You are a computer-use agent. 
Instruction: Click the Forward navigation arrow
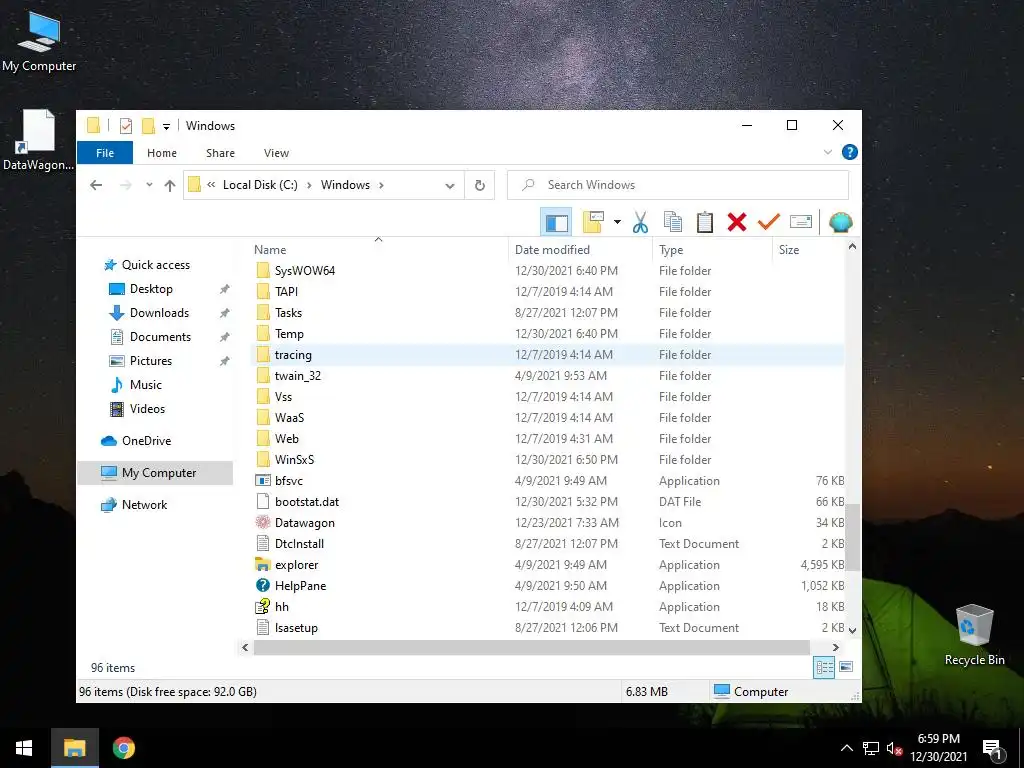tap(125, 185)
